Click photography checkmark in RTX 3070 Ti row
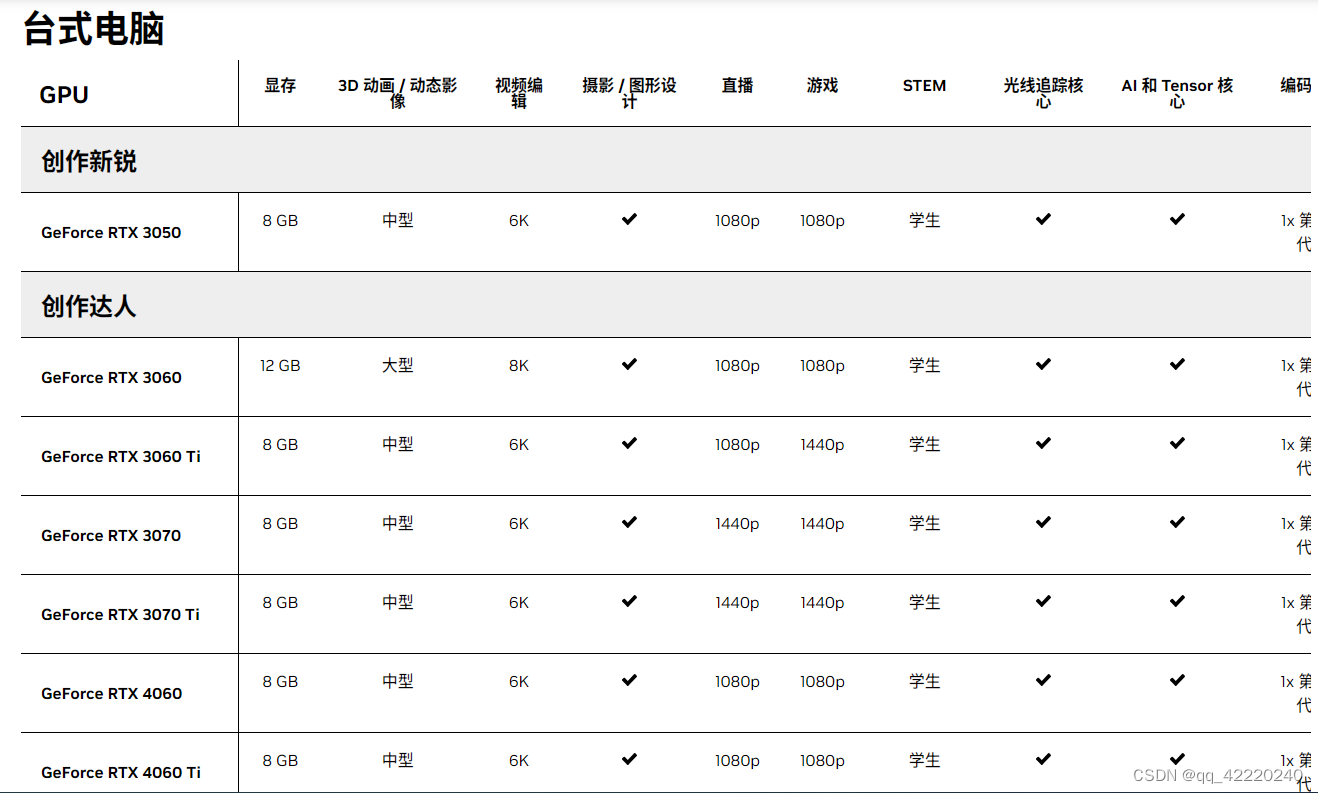 coord(629,601)
